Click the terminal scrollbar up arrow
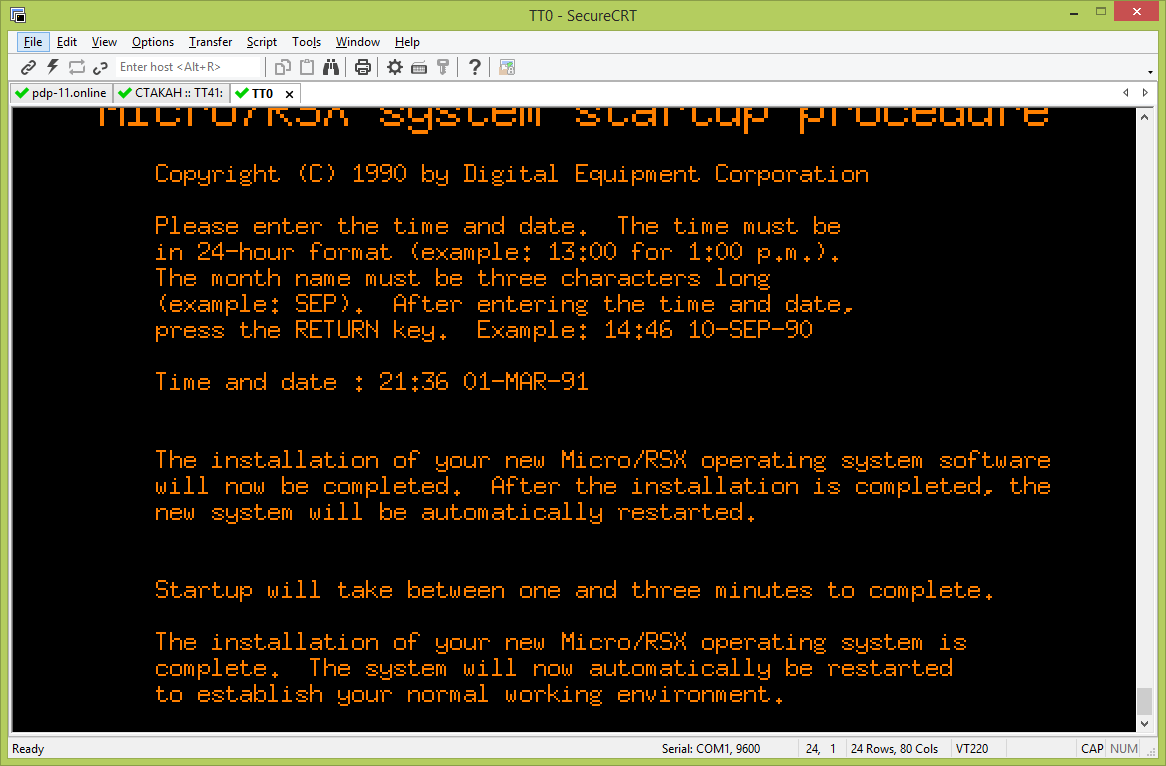The height and width of the screenshot is (766, 1166). (x=1145, y=116)
